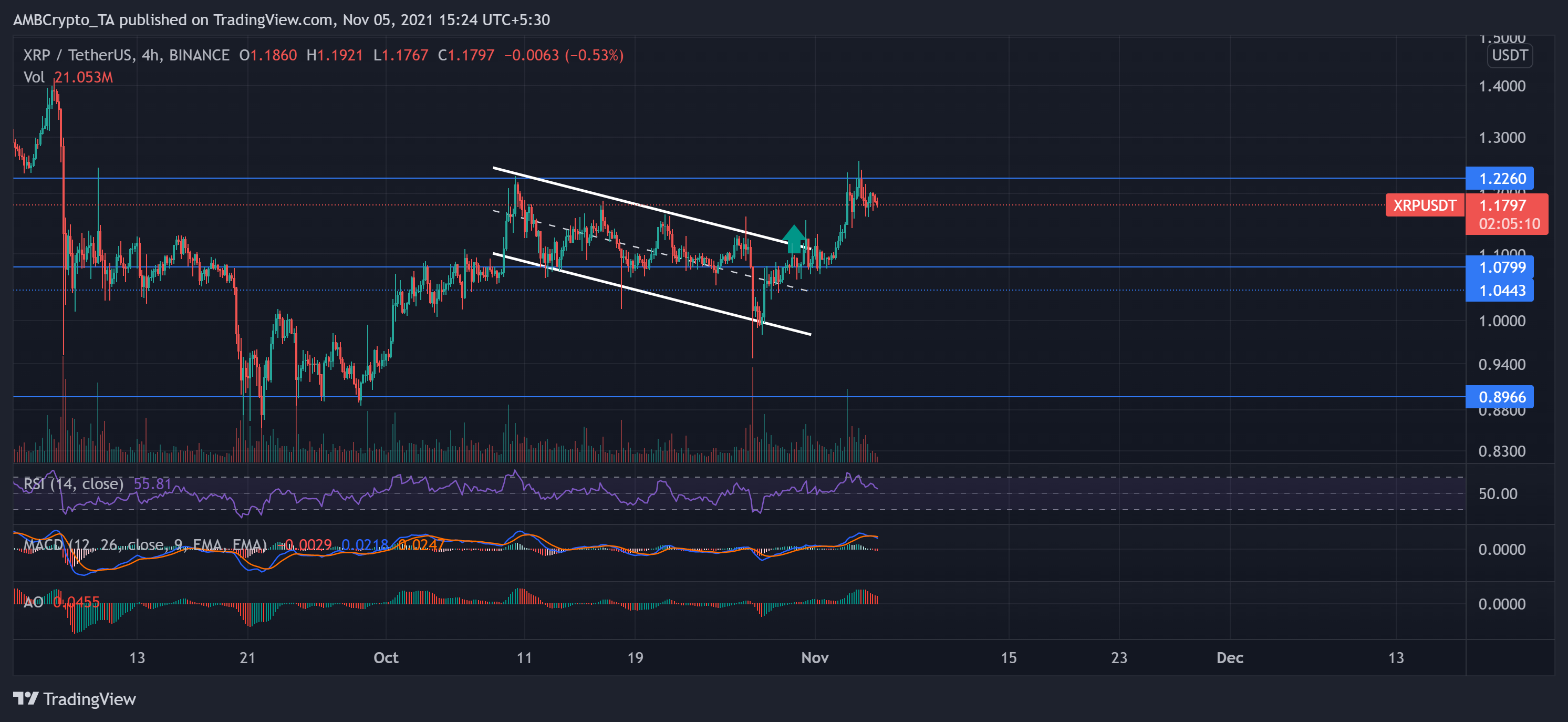This screenshot has width=1568, height=722.
Task: Click the 1.0799 price level label
Action: coord(1499,267)
